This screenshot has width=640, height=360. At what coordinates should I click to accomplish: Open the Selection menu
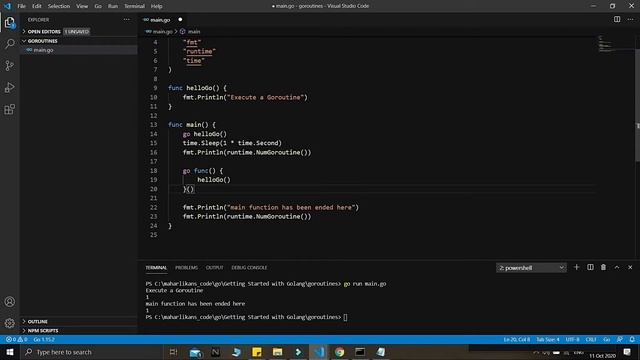59,6
